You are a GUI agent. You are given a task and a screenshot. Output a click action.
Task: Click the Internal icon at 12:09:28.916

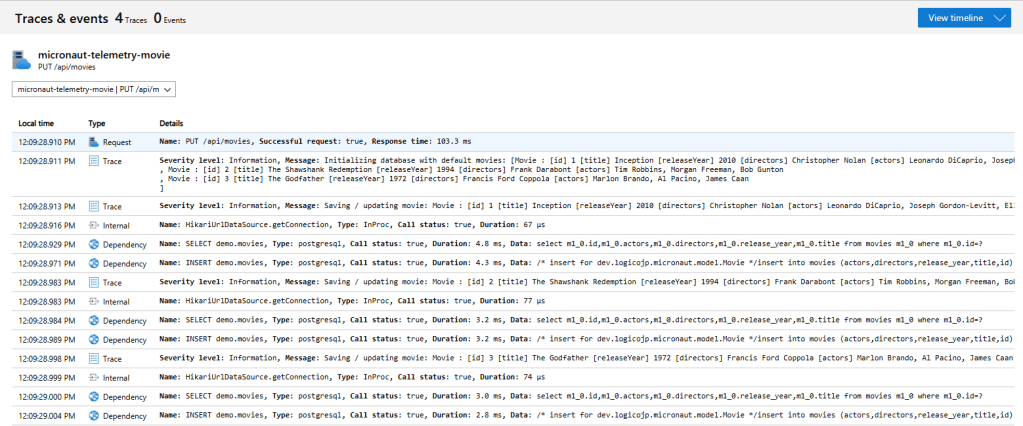tap(94, 226)
